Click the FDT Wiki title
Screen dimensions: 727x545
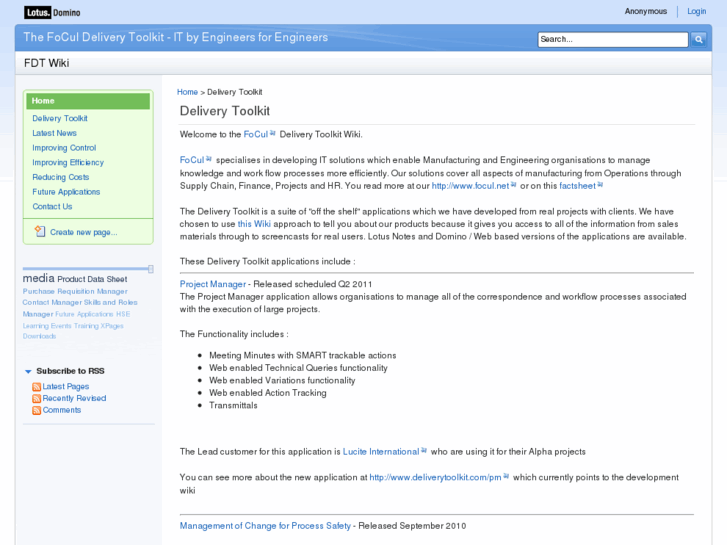[x=46, y=63]
